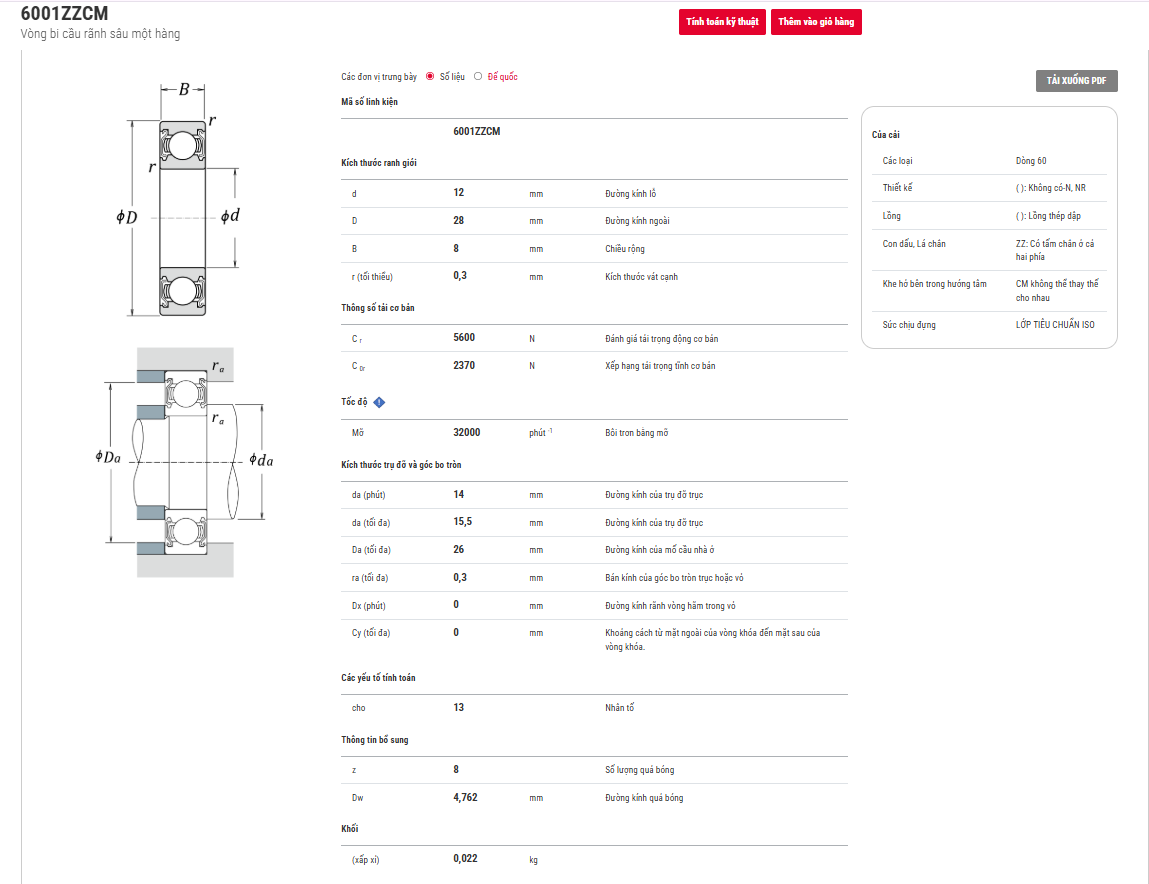The height and width of the screenshot is (884, 1149).
Task: Click the 'Dx (phút)' row label
Action: [x=369, y=605]
